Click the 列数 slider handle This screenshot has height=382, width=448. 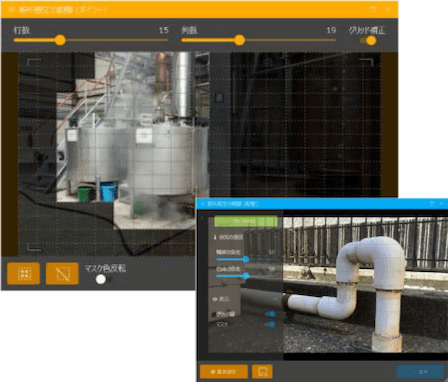pos(239,40)
